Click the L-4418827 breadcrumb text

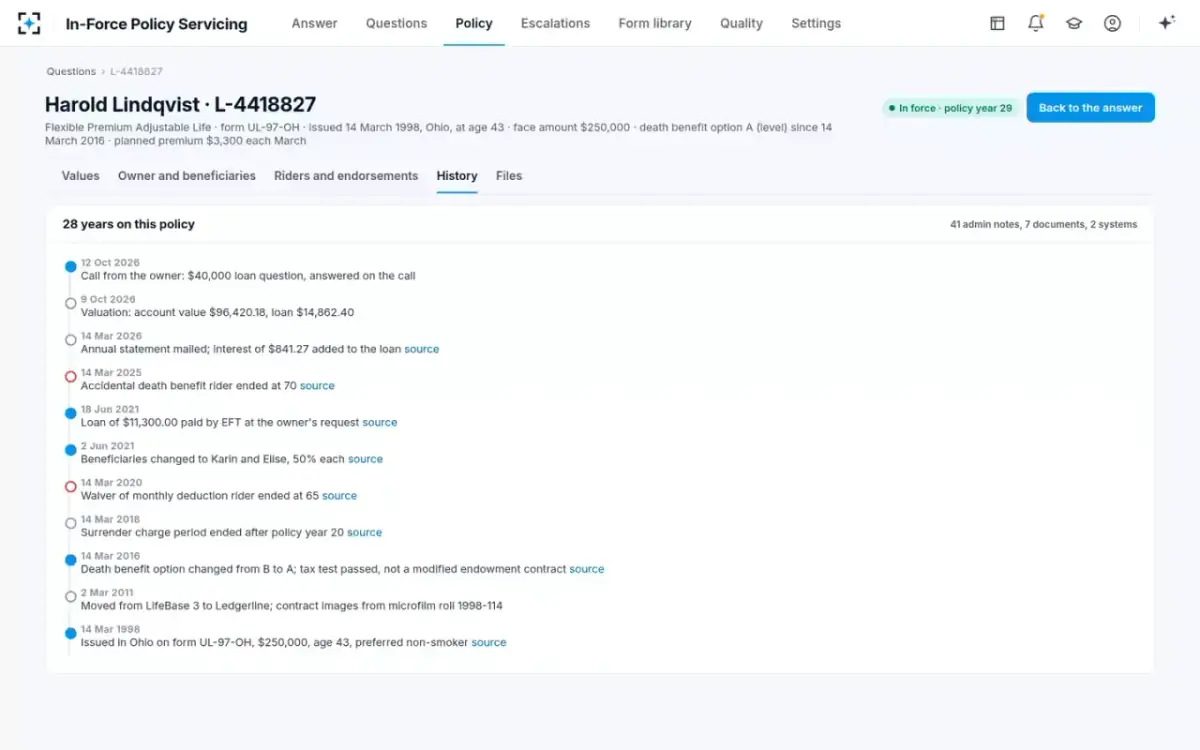coord(136,72)
